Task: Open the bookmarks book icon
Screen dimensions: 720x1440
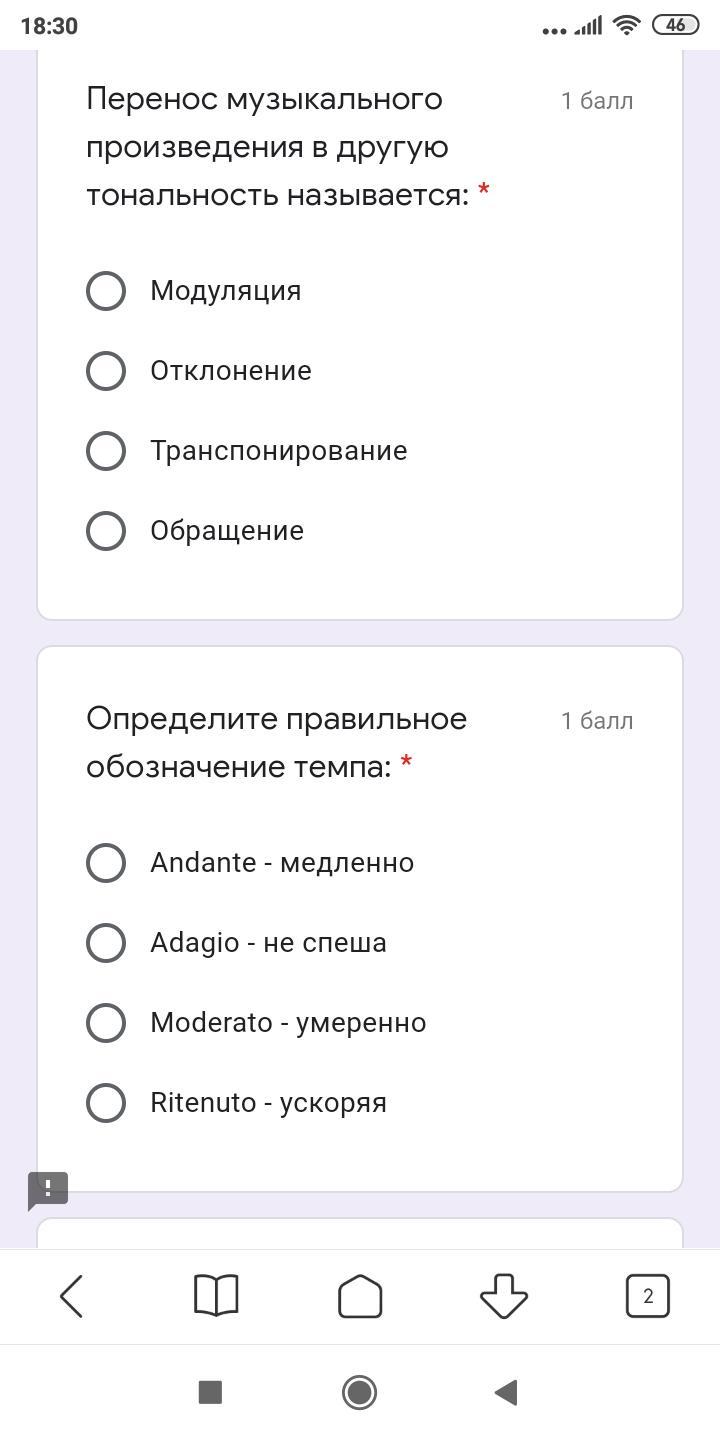Action: coord(216,1296)
